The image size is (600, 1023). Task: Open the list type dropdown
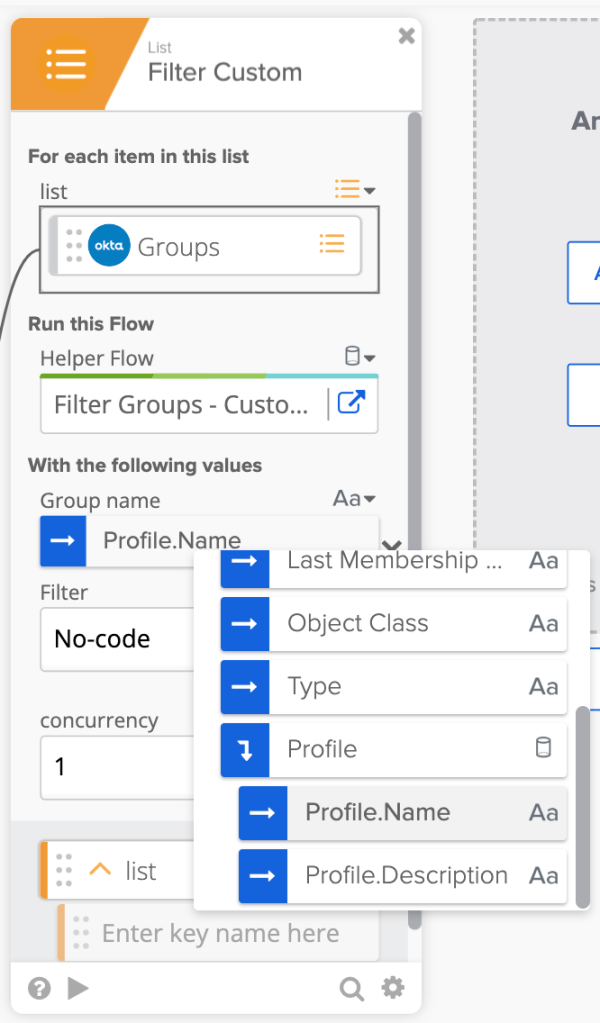pos(354,190)
